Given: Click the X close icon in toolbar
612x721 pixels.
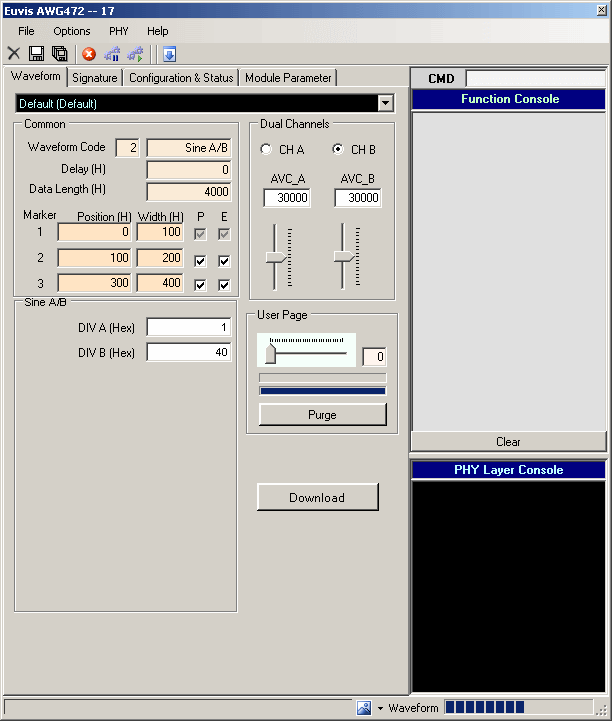Looking at the screenshot, I should pyautogui.click(x=14, y=54).
